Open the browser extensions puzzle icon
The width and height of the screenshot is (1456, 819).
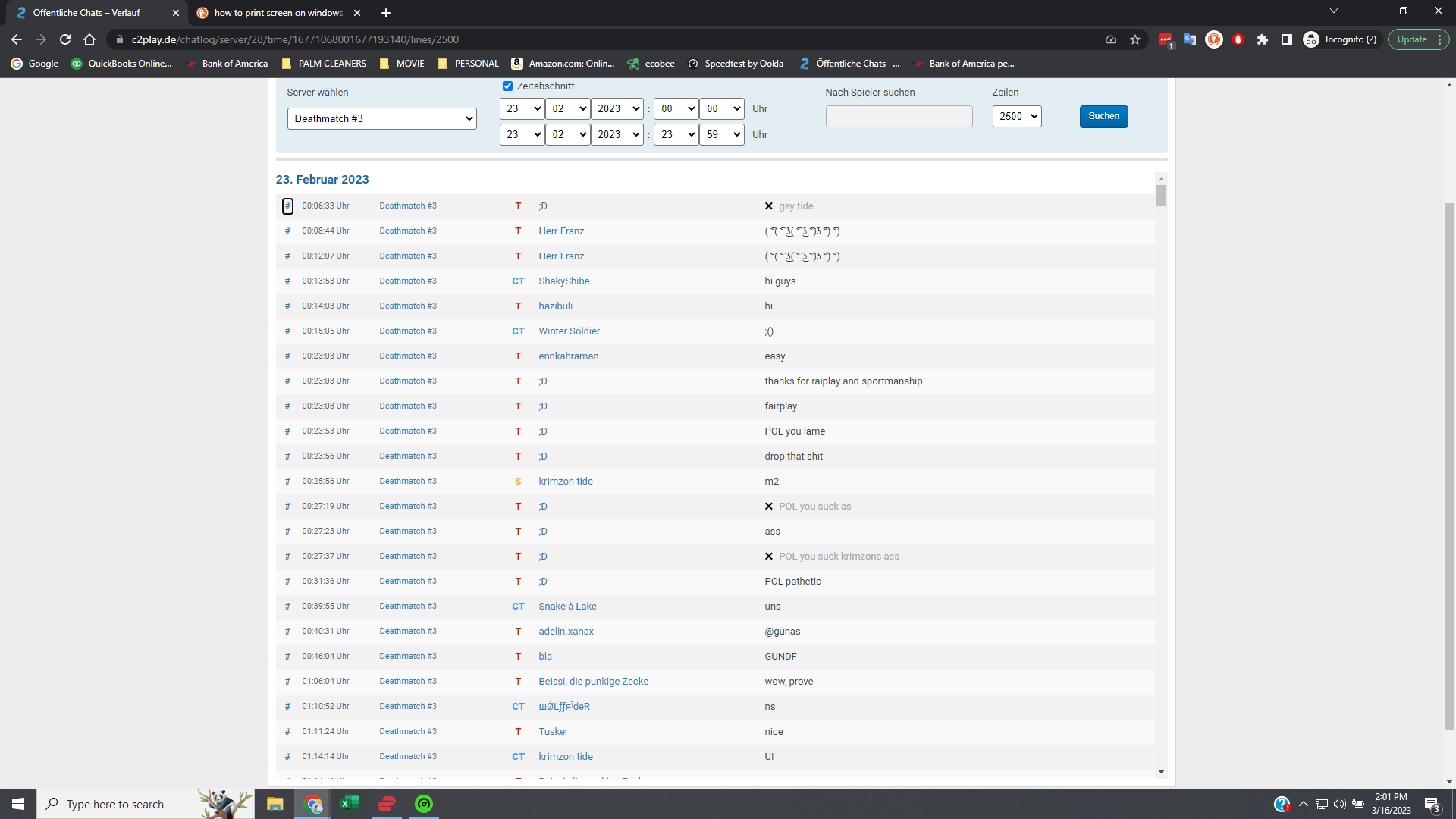pyautogui.click(x=1263, y=39)
